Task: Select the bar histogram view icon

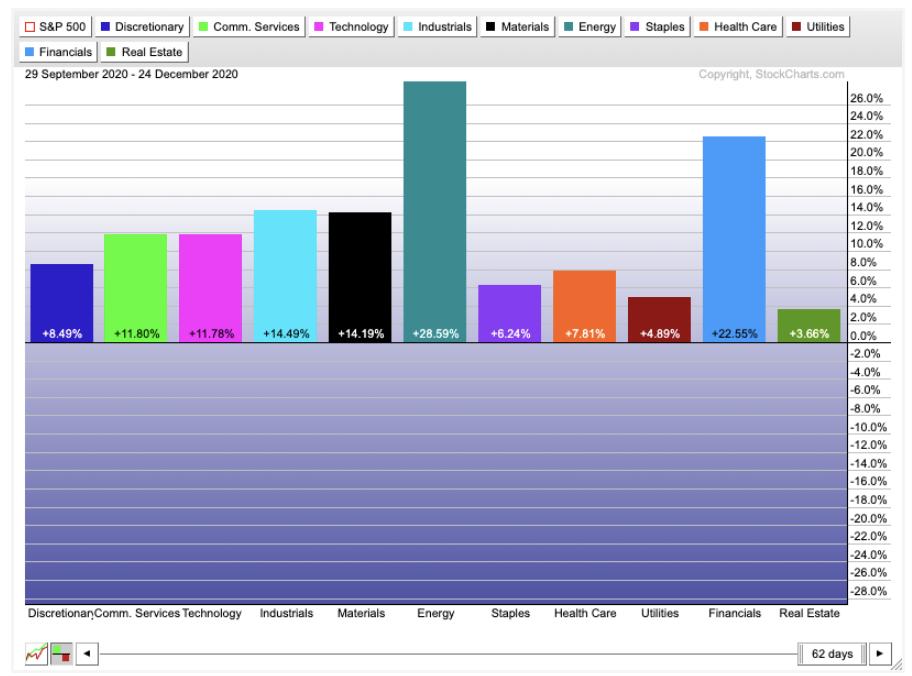Action: pyautogui.click(x=62, y=654)
